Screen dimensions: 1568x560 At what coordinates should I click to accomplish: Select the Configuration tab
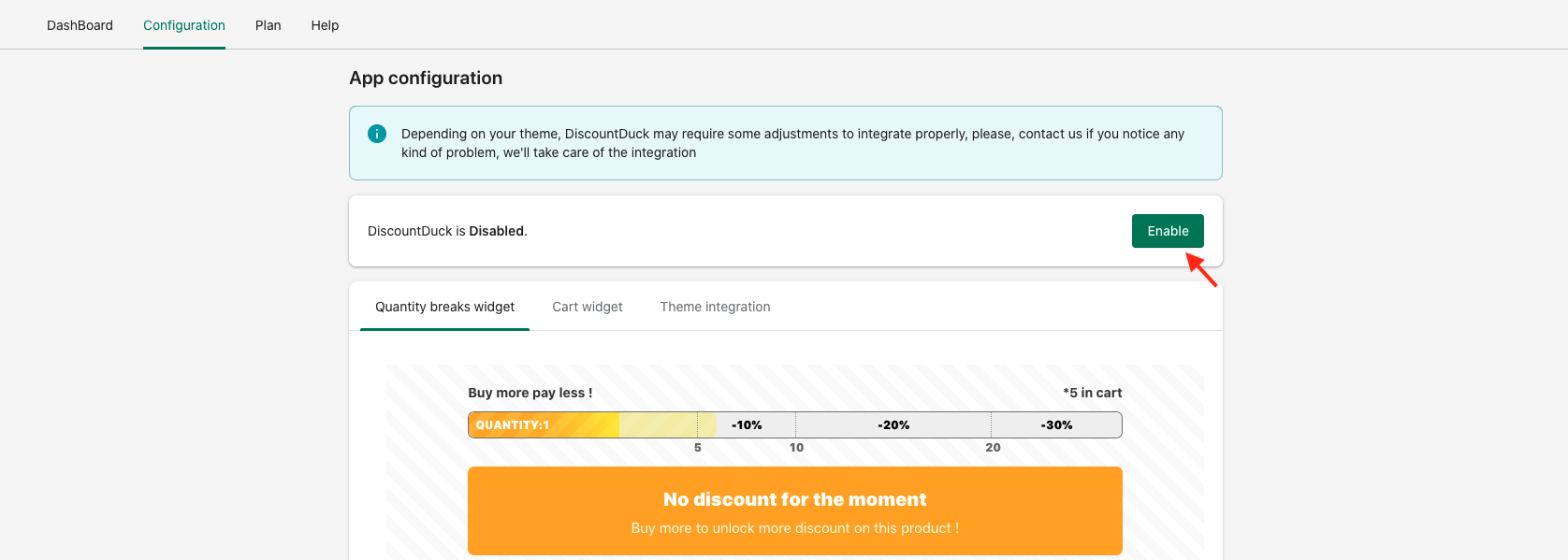(x=184, y=25)
